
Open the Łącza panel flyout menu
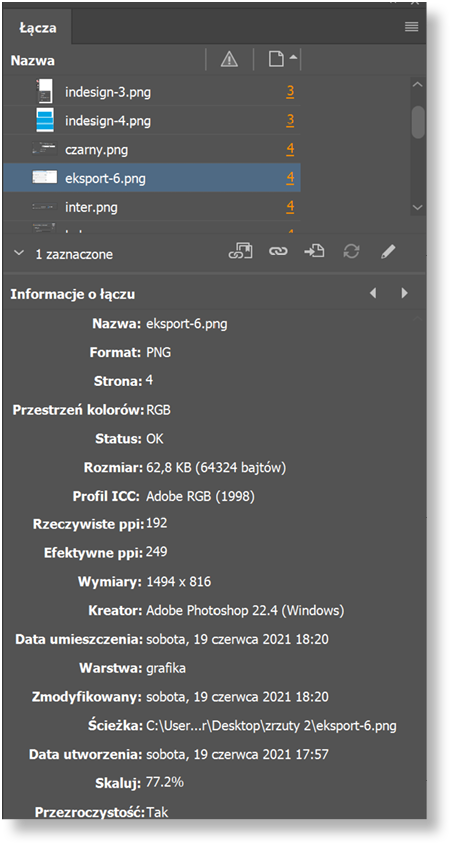tap(412, 27)
